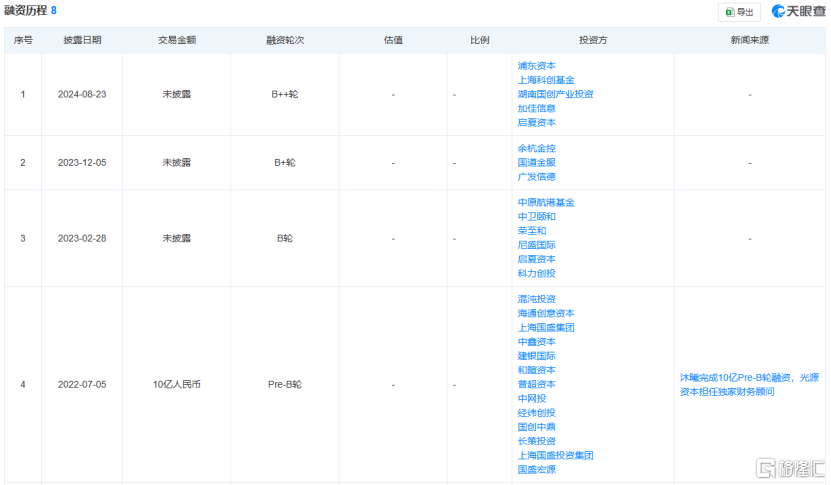This screenshot has width=831, height=485.
Task: Click the 交易金额 column header
Action: pos(177,40)
